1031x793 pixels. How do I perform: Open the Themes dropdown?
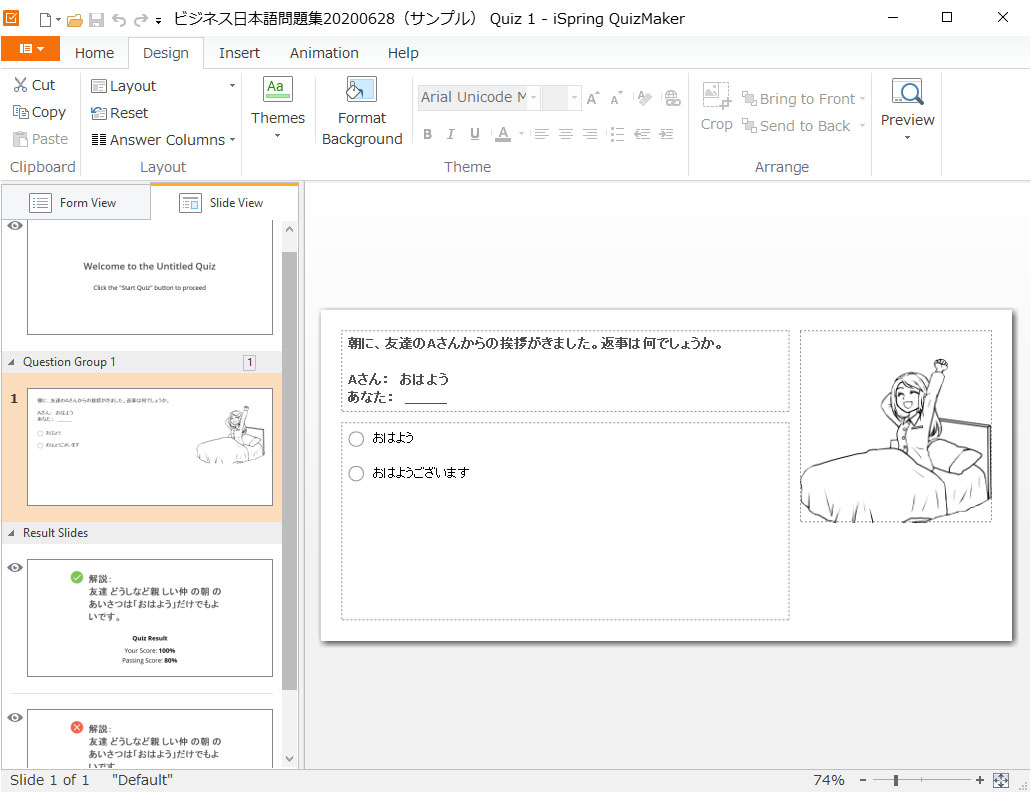click(x=277, y=112)
